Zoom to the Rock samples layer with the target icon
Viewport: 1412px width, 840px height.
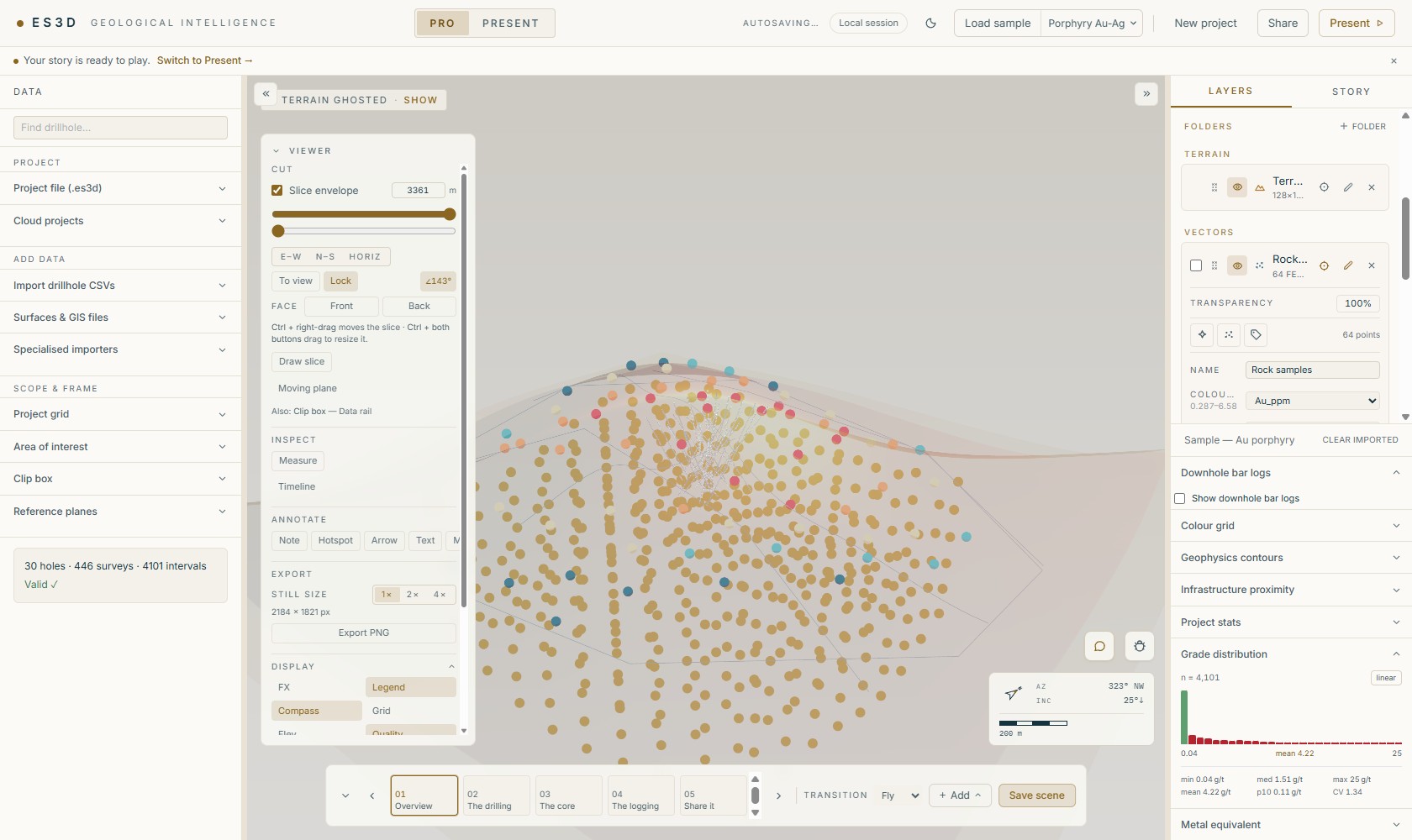[1324, 265]
